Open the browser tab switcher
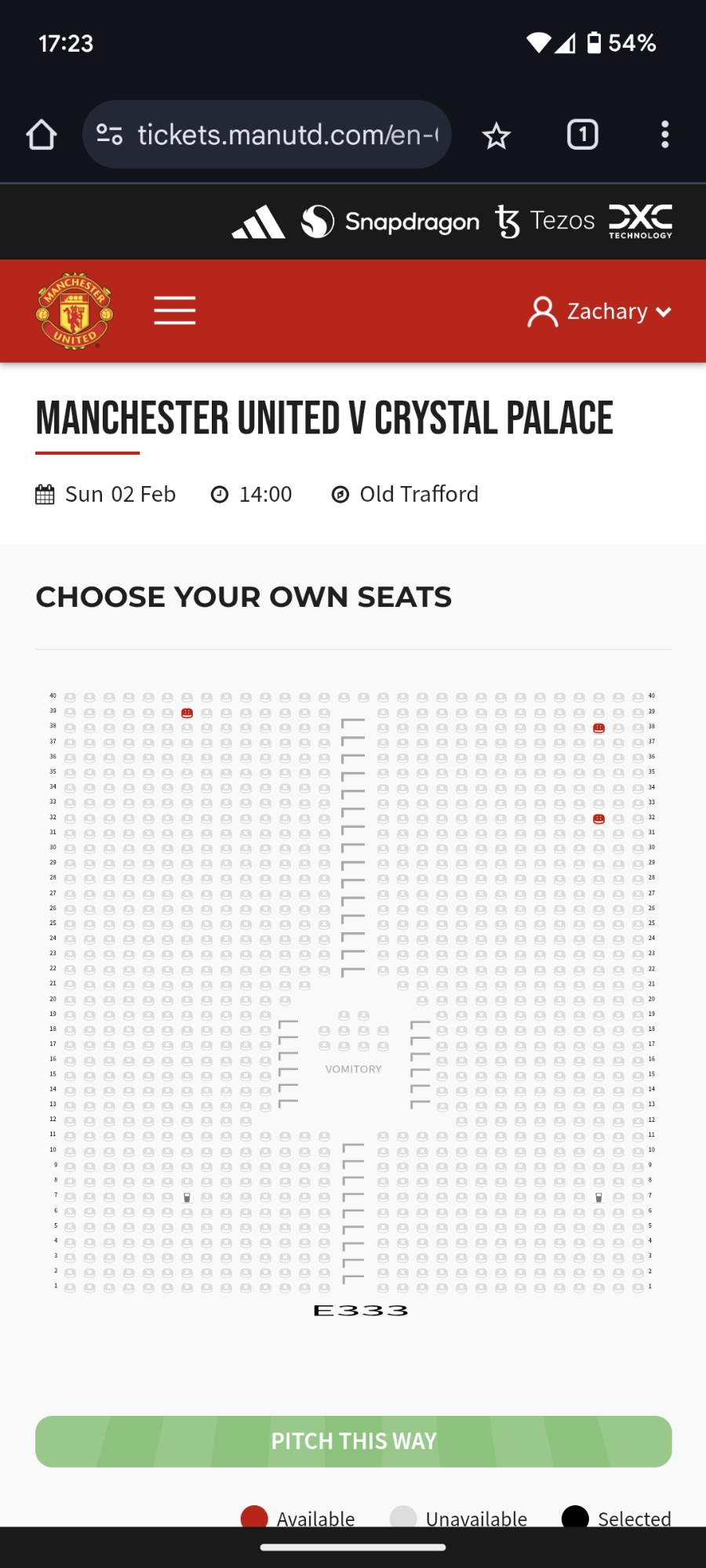 pyautogui.click(x=582, y=135)
